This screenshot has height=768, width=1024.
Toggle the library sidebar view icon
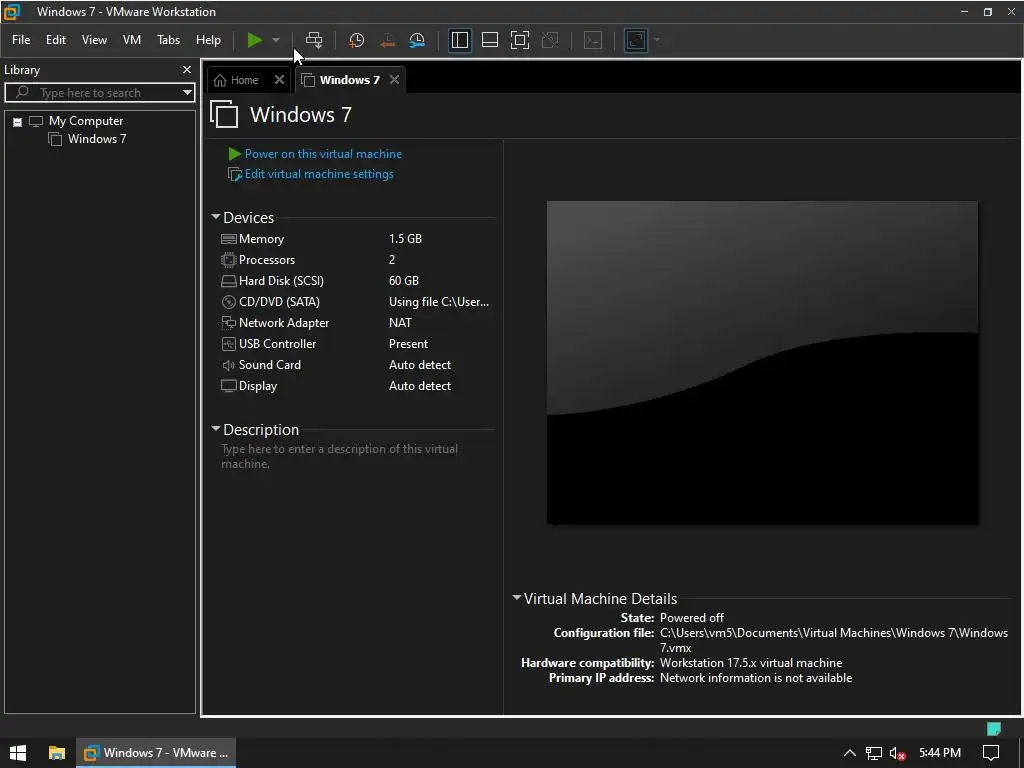click(460, 40)
